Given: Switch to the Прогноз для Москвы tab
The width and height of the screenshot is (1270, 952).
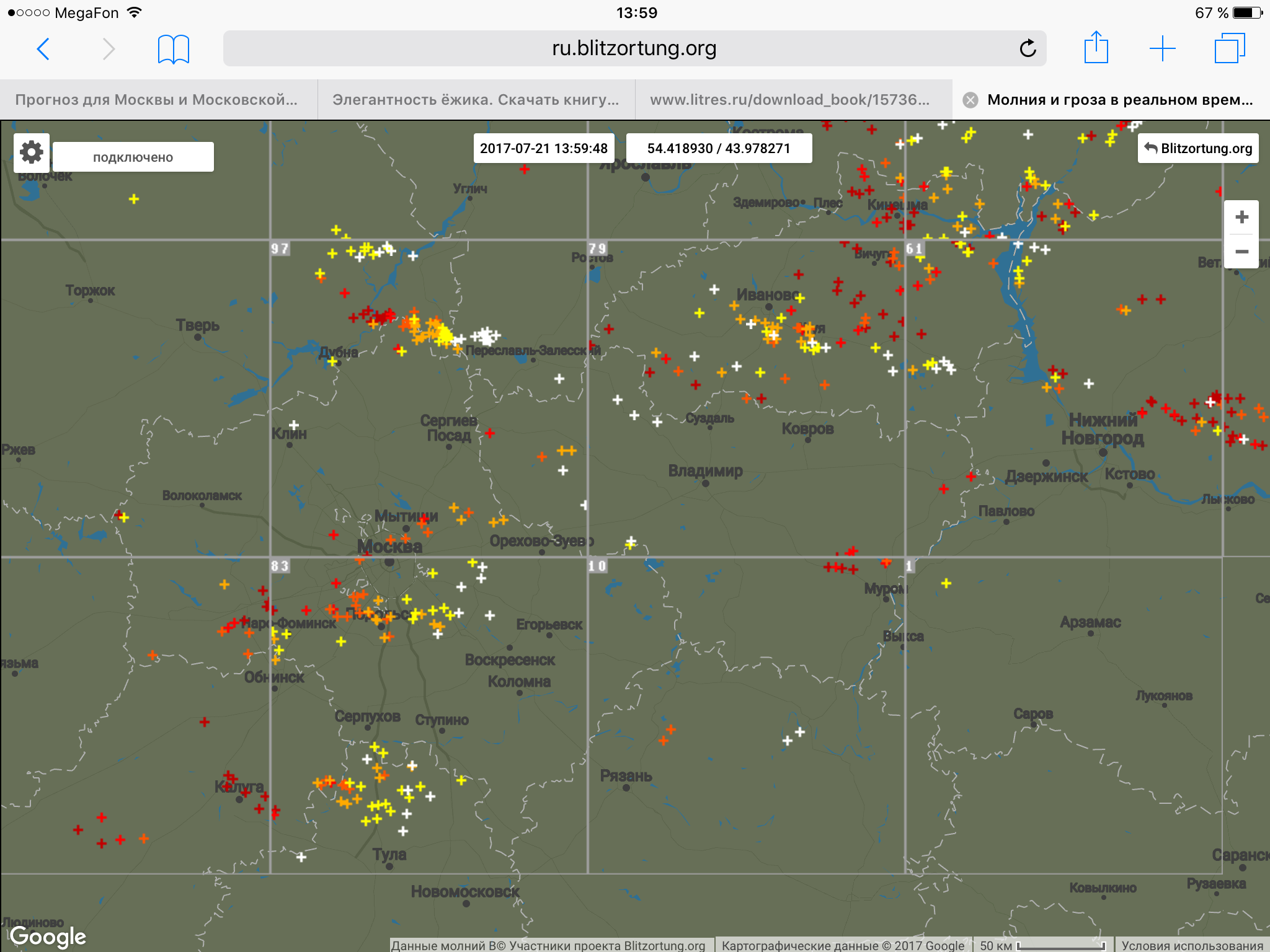Looking at the screenshot, I should pos(156,100).
